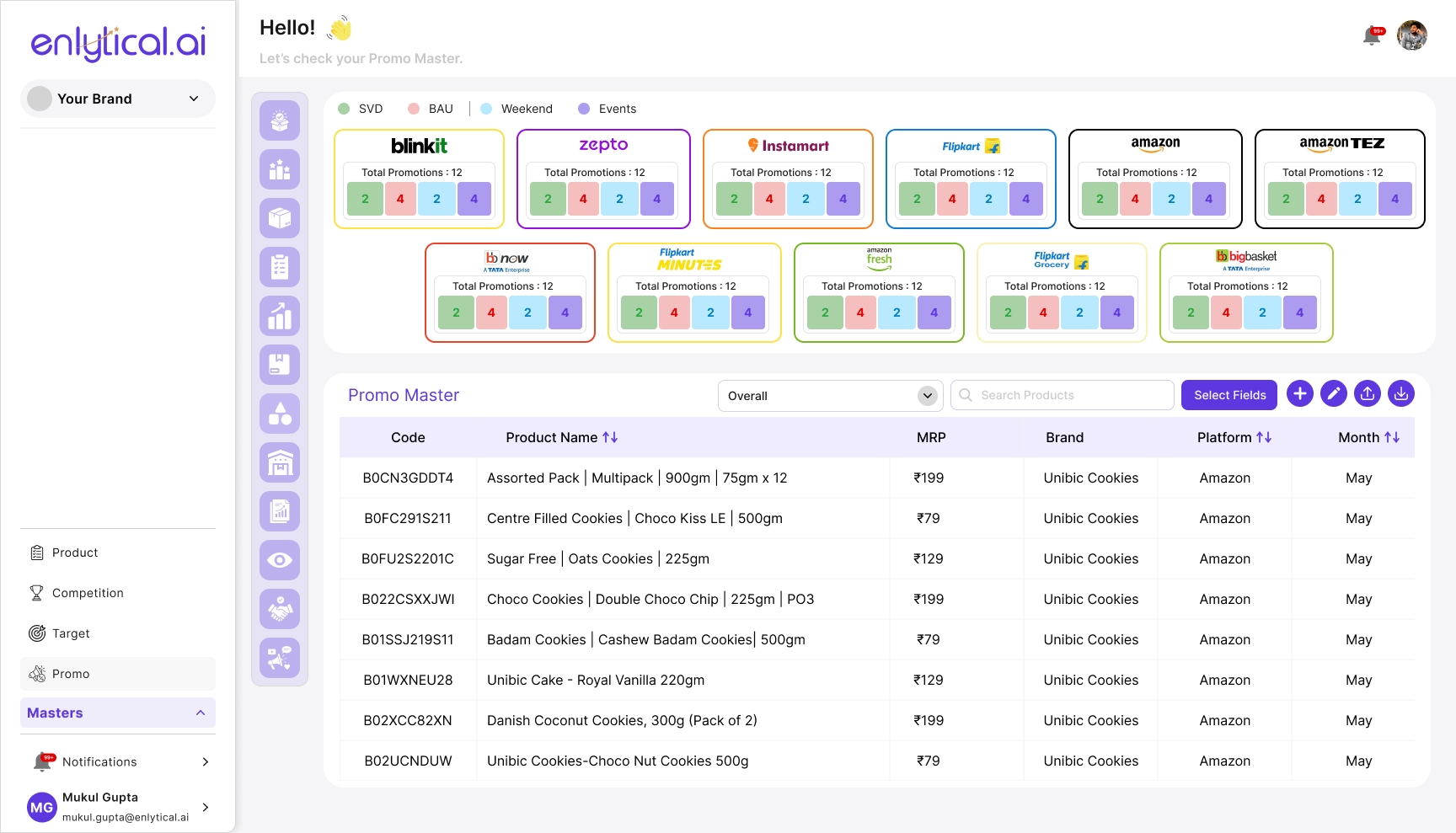Sort by Platform arrows
1456x833 pixels.
point(1264,437)
